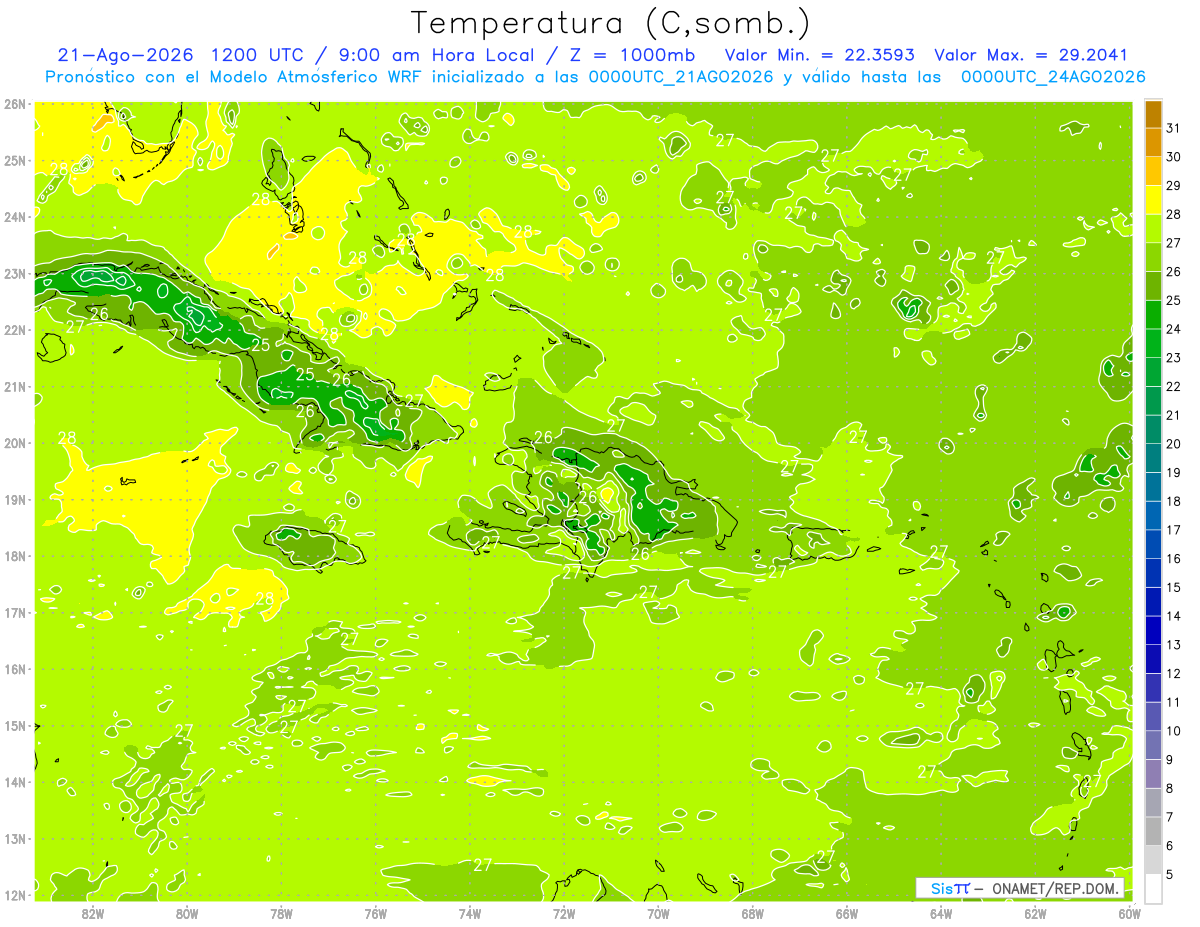Click the legend label "18"
The width and height of the screenshot is (1200, 927).
coord(1173,501)
